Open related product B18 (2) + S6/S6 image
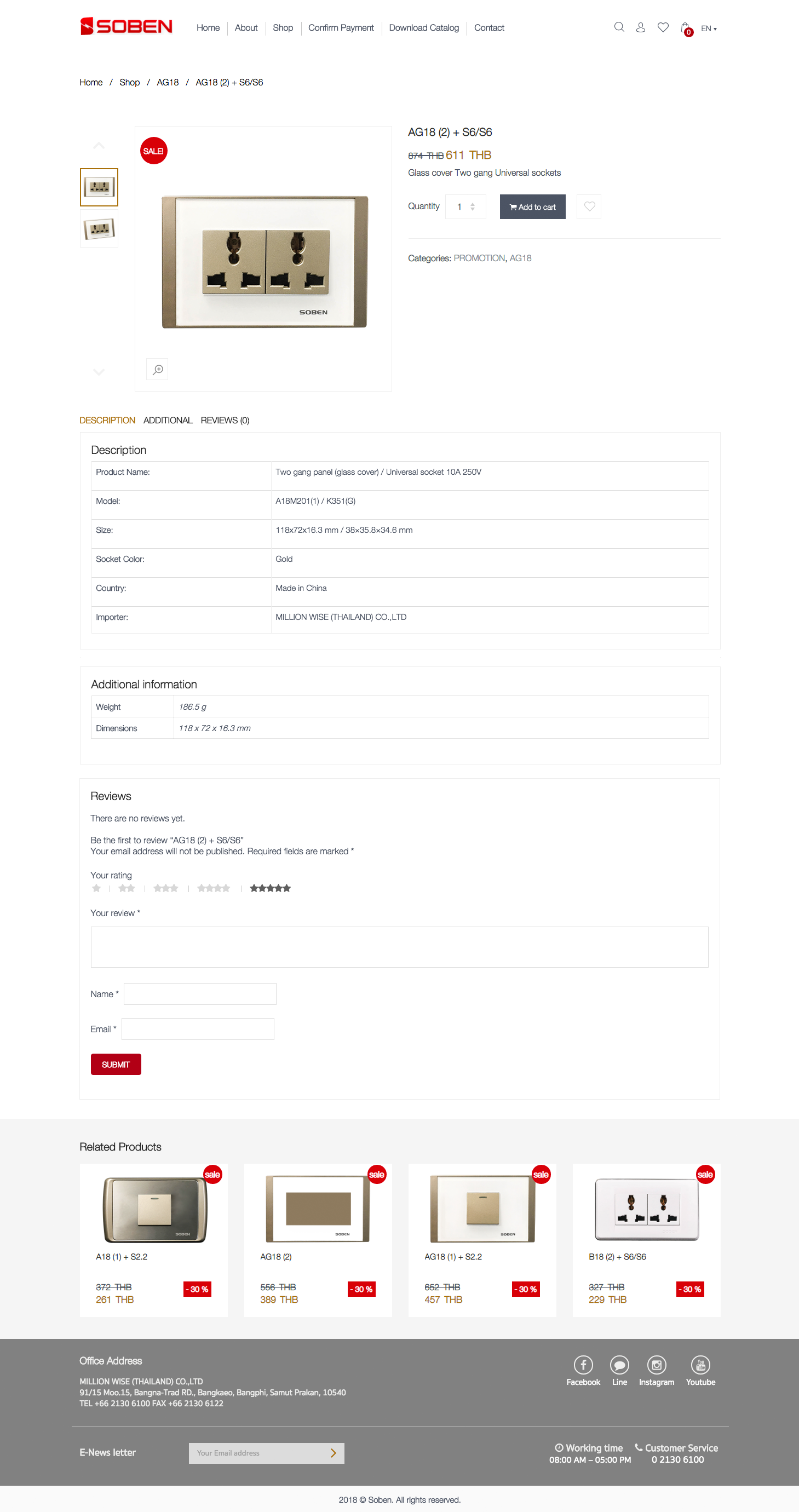Viewport: 799px width, 1512px height. 646,1209
